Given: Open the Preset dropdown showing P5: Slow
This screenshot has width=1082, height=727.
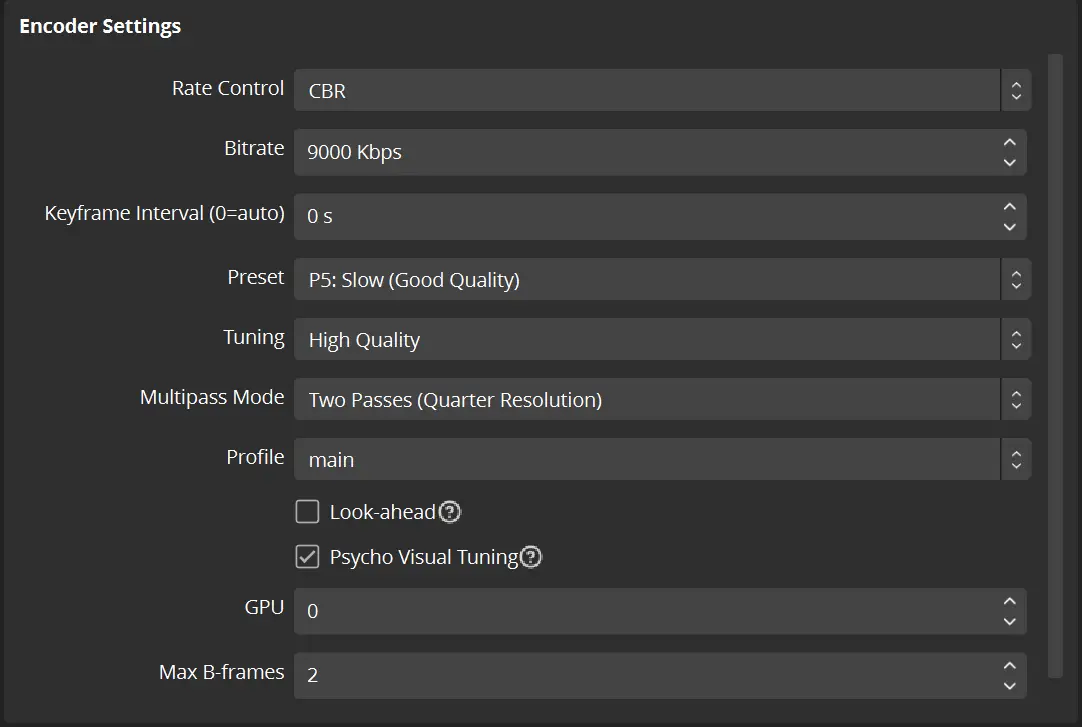Looking at the screenshot, I should (661, 280).
